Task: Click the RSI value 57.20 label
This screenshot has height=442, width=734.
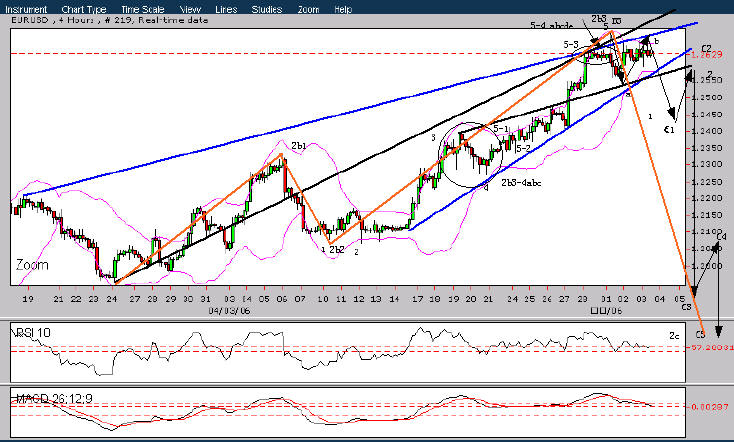Action: 712,347
